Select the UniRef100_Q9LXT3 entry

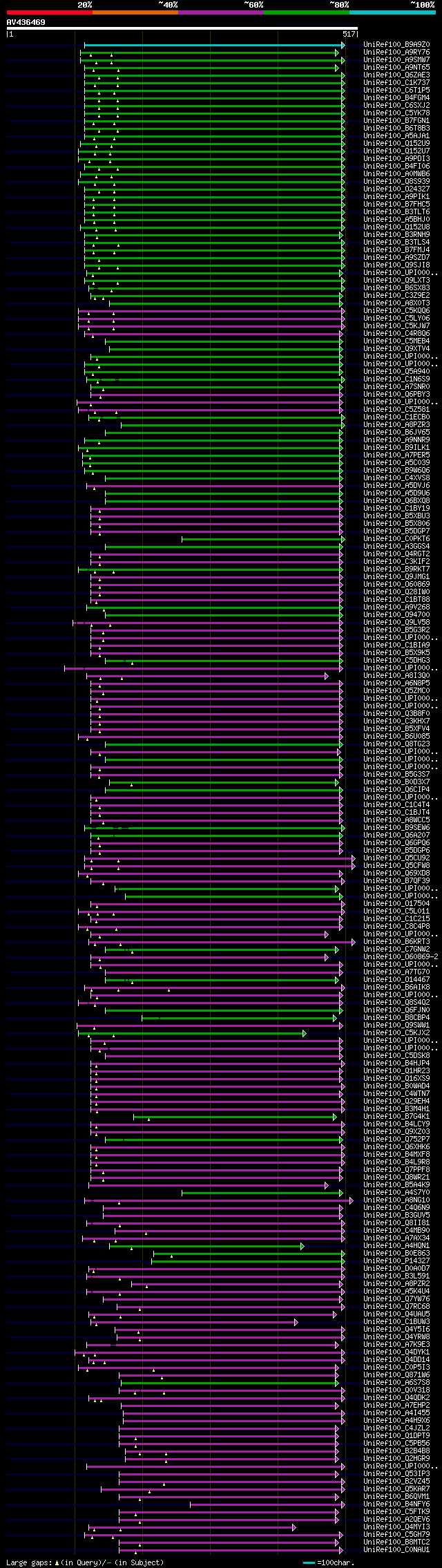pos(396,281)
